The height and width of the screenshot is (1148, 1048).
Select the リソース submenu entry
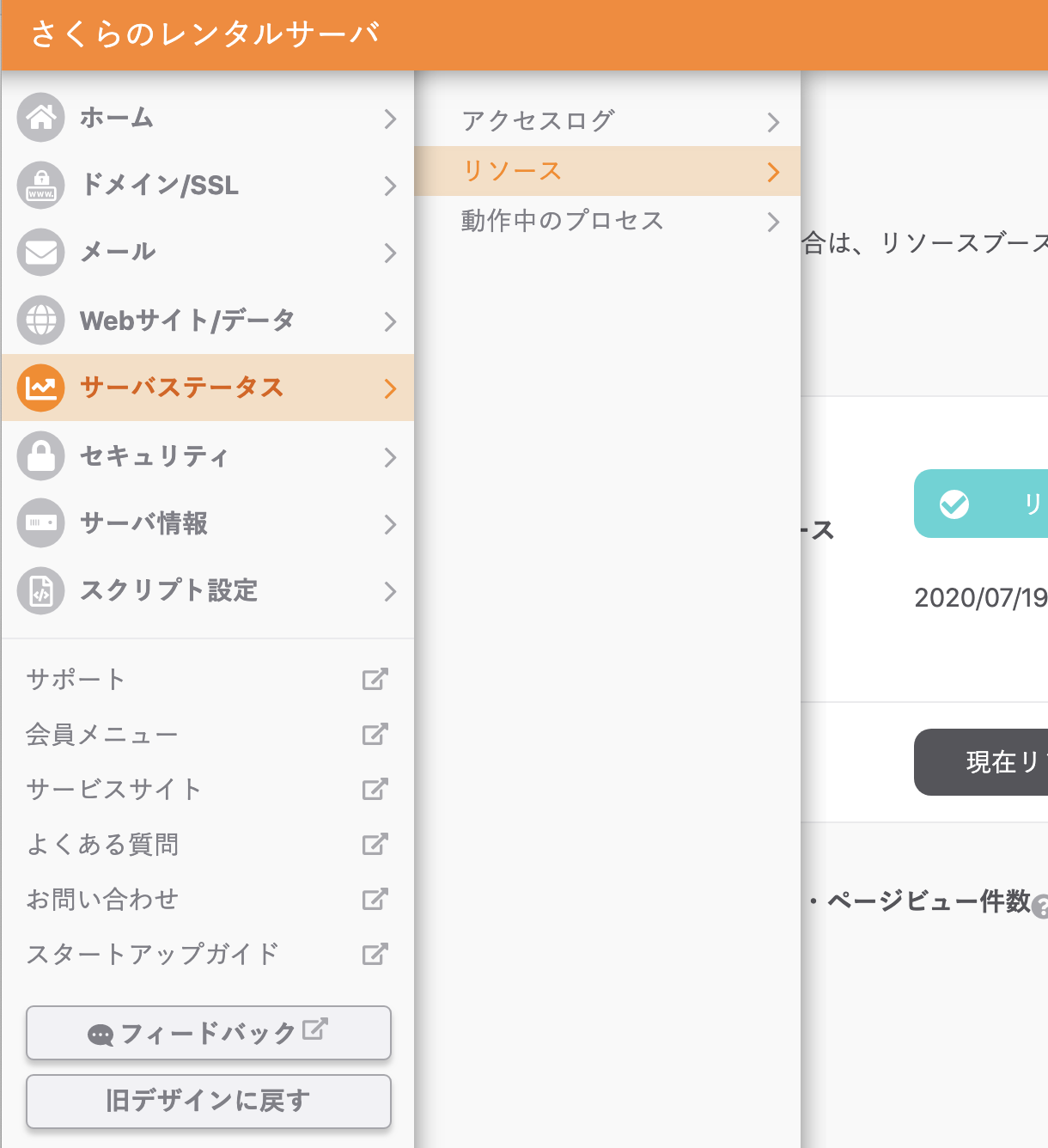pos(607,171)
